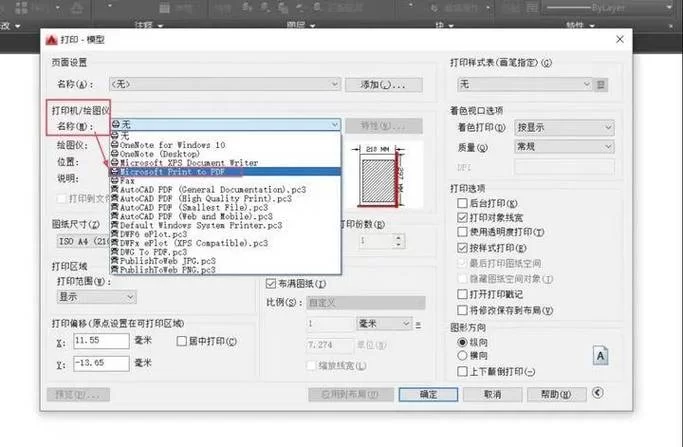Check 居中打印 checkbox
Screen dimensions: 683x447
coord(182,341)
